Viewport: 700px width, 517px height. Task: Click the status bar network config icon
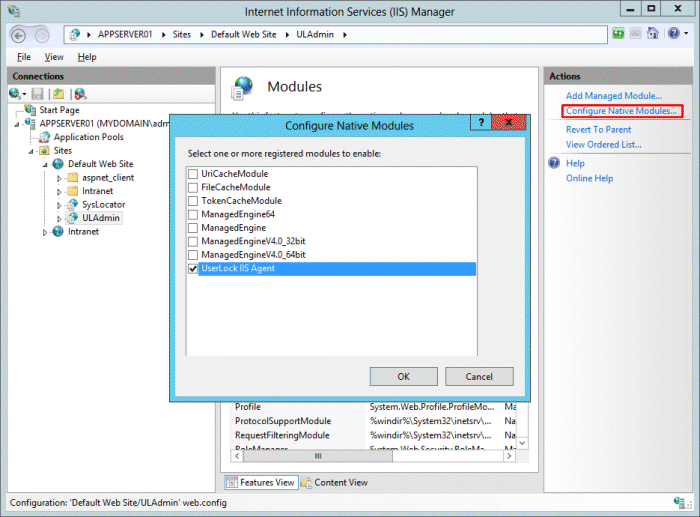click(x=679, y=503)
